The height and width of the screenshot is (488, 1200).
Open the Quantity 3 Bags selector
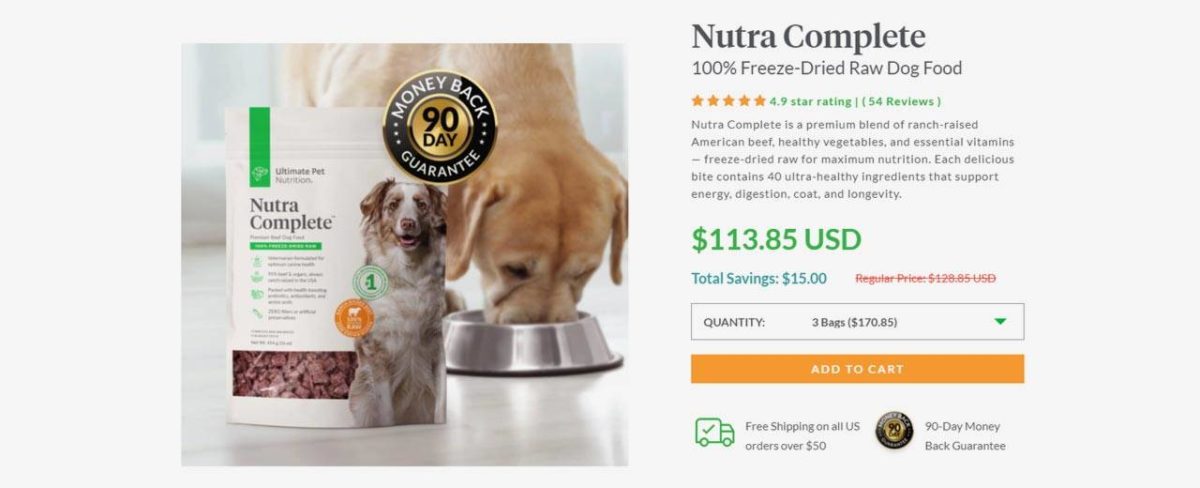click(x=857, y=322)
